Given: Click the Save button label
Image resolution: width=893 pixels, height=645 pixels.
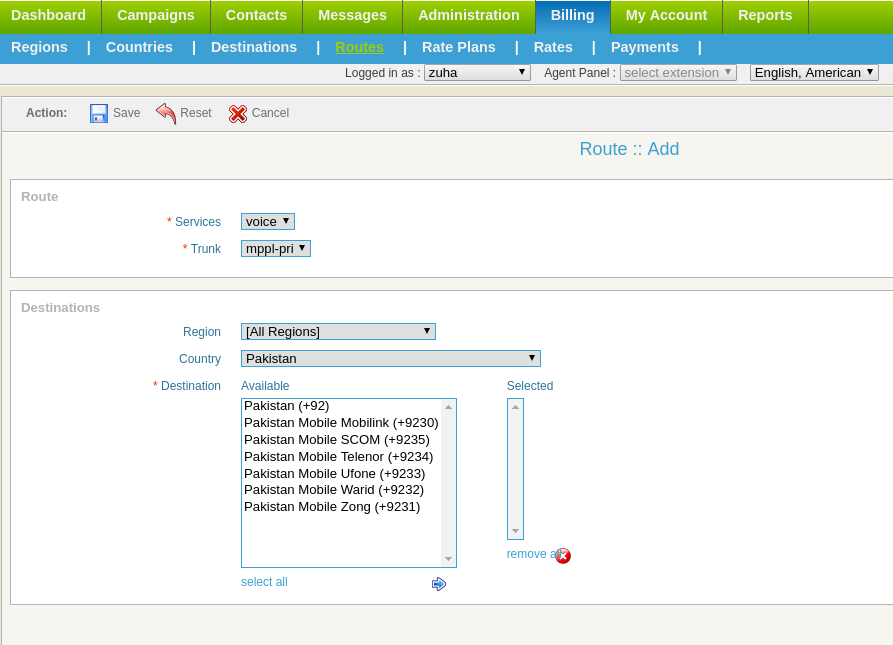Looking at the screenshot, I should (126, 113).
